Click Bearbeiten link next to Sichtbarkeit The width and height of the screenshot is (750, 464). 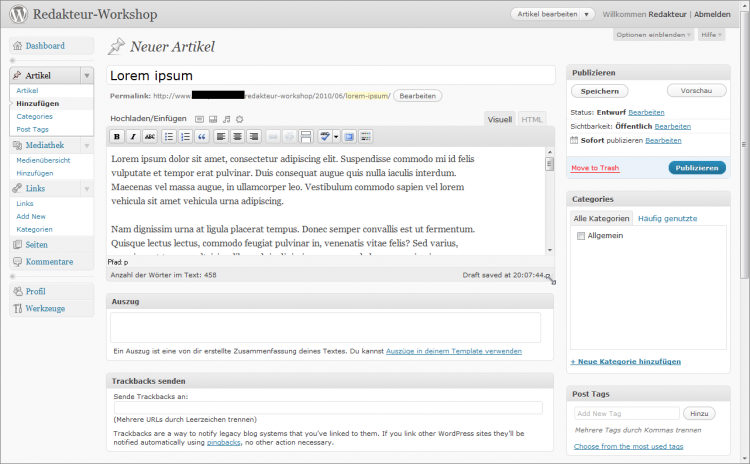pos(673,126)
